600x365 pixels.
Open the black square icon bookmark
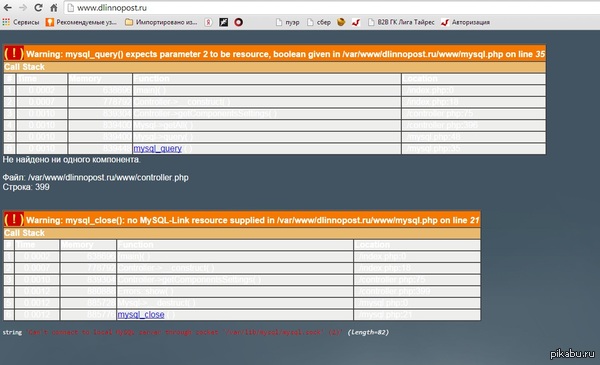click(223, 22)
